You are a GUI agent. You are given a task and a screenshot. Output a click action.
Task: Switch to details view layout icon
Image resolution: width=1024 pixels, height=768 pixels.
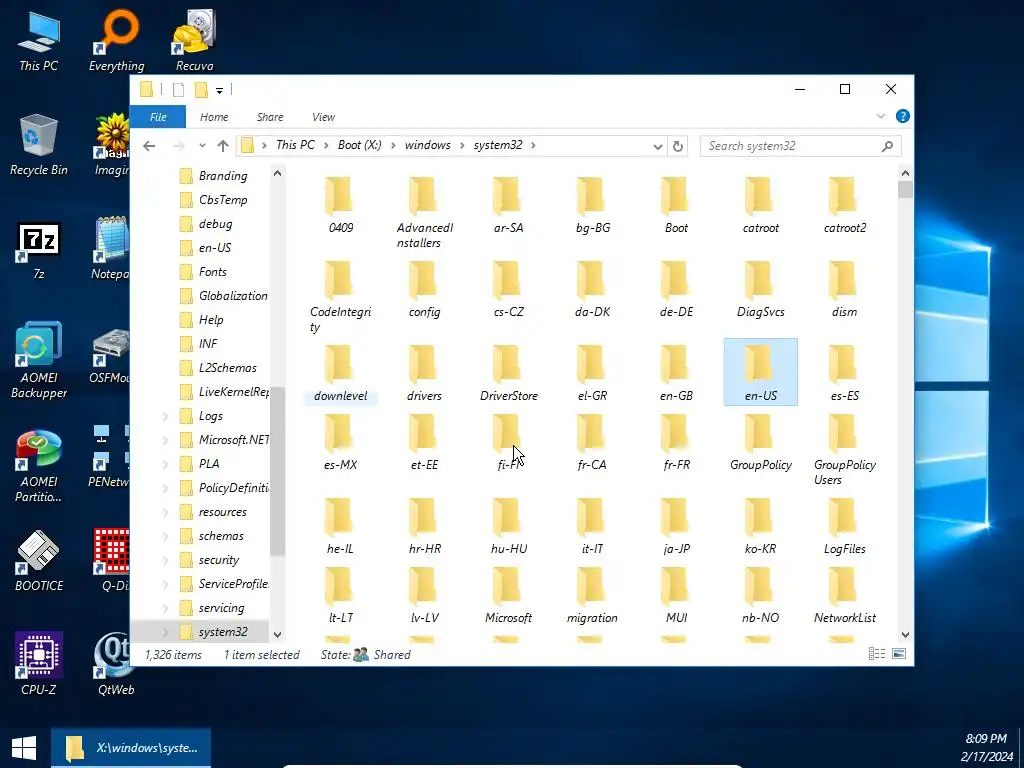click(876, 654)
